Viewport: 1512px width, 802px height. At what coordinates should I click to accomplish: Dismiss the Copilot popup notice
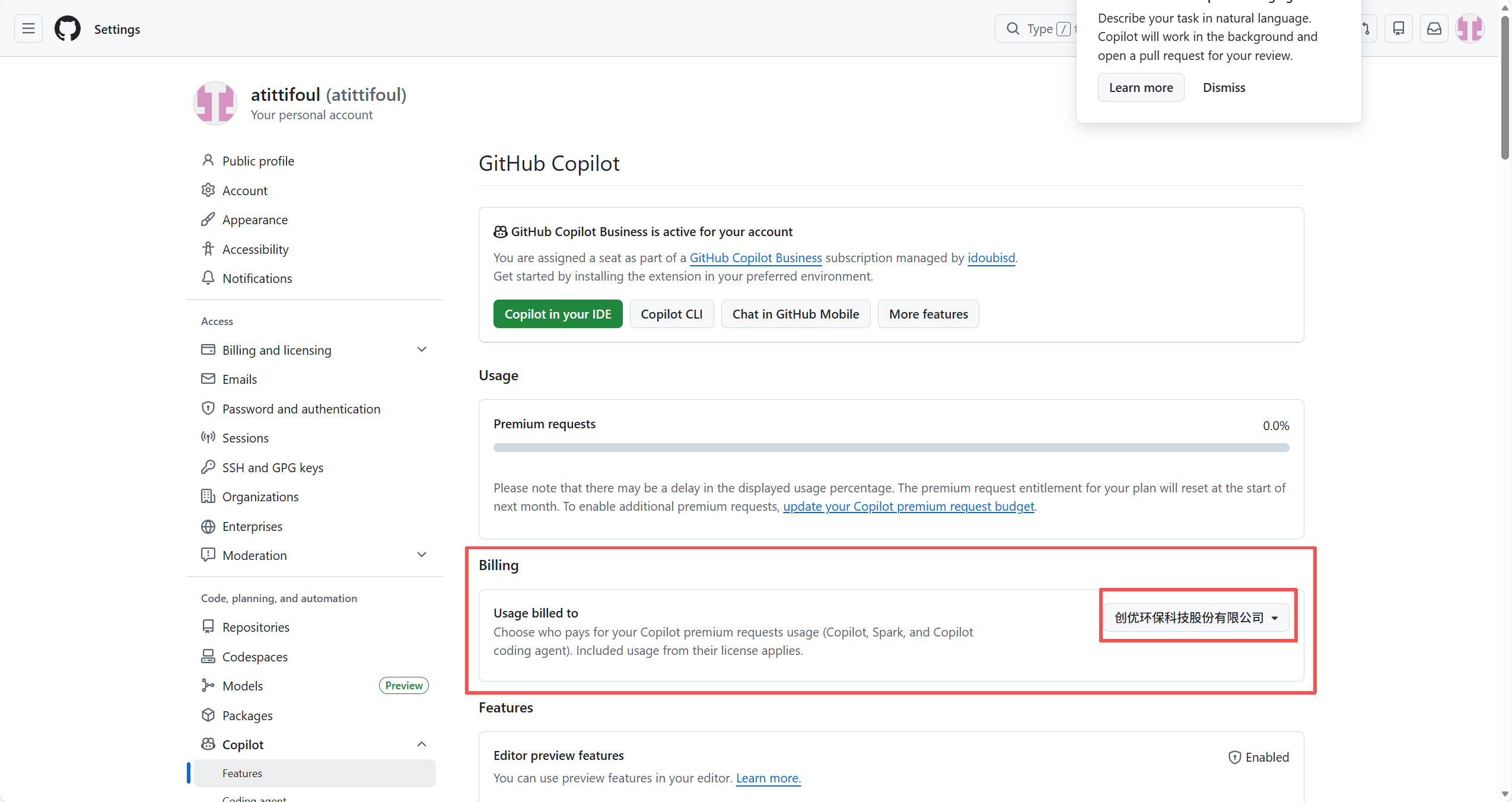click(x=1223, y=87)
